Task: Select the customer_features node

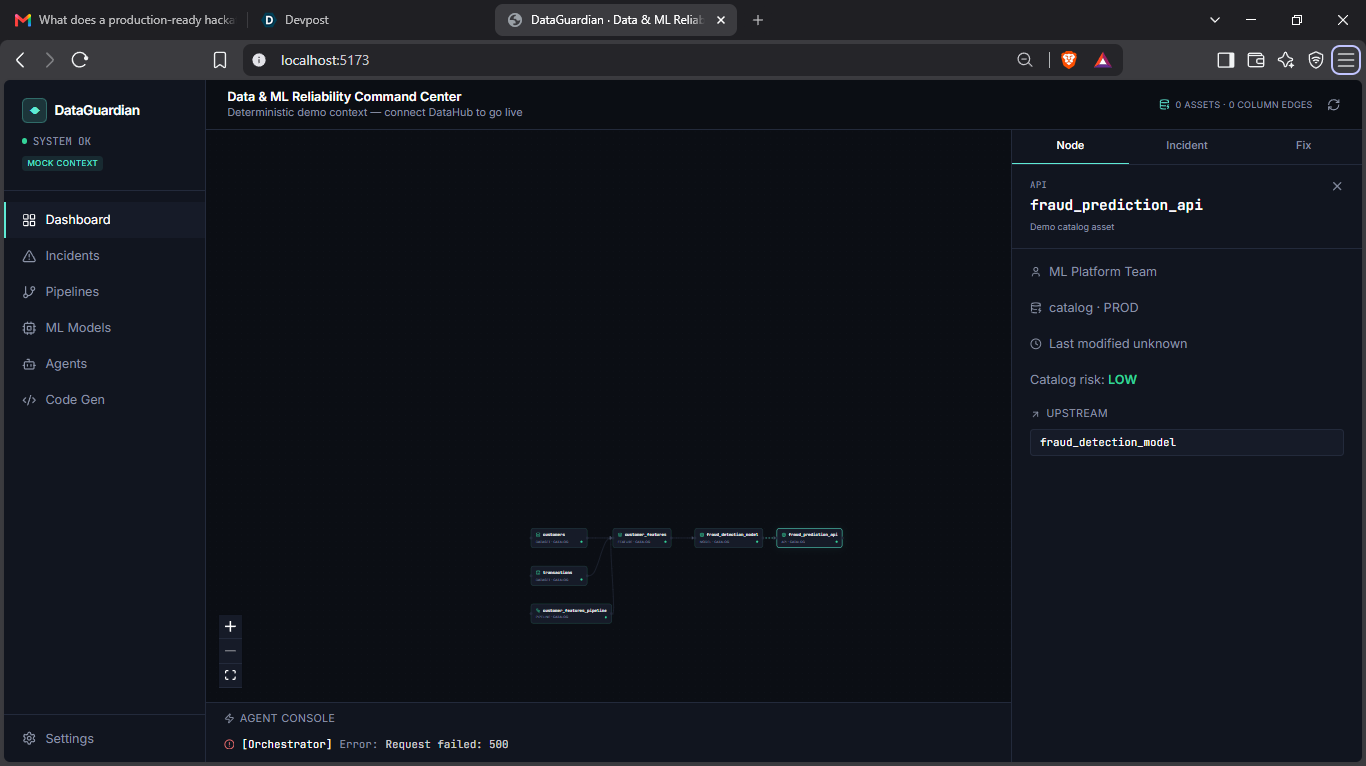Action: pos(642,538)
